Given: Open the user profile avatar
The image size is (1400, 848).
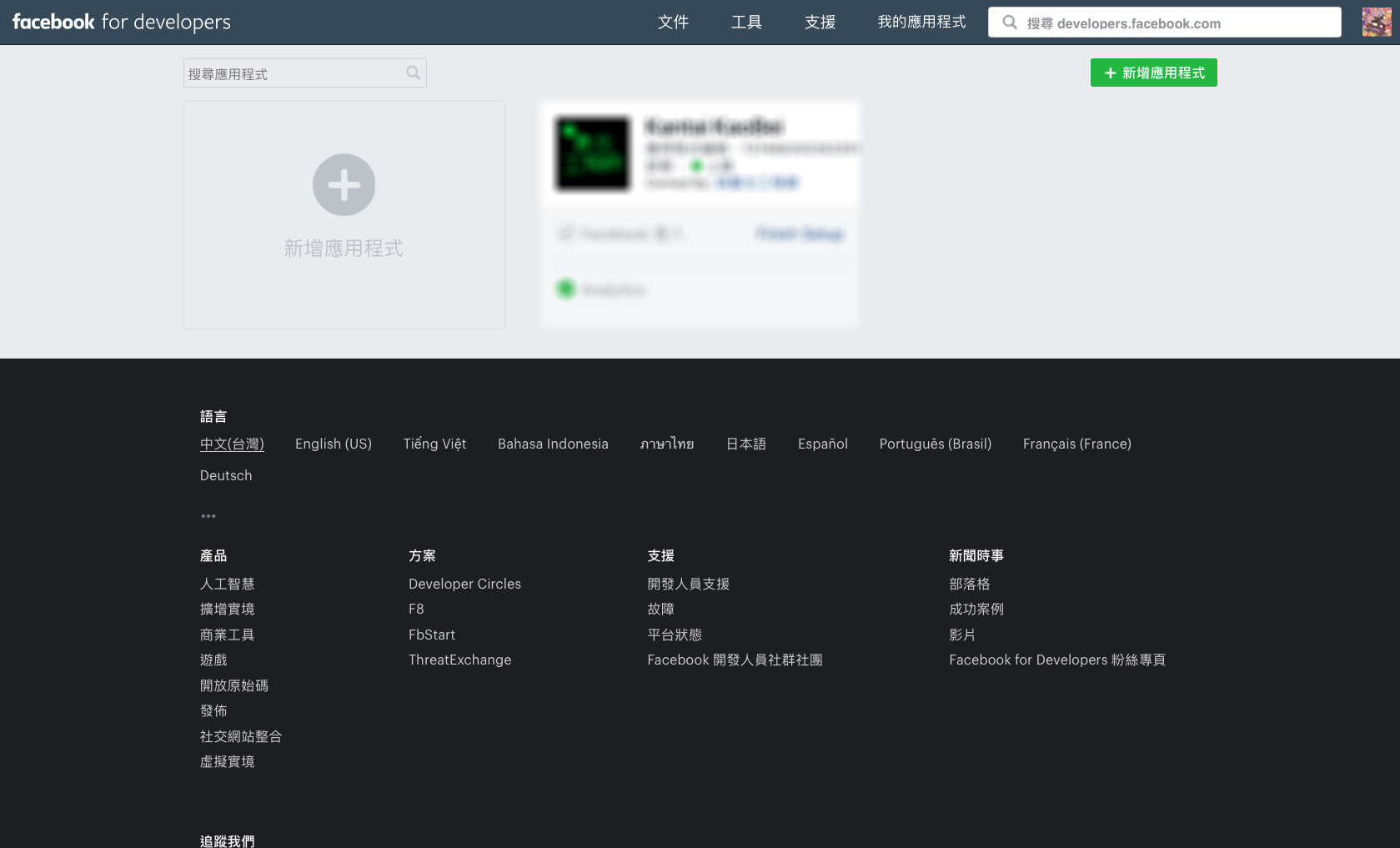Looking at the screenshot, I should pos(1377,22).
